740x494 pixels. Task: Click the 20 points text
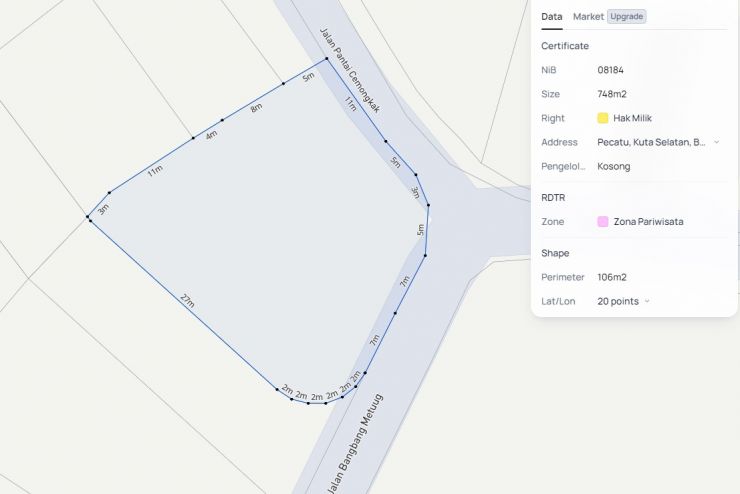[617, 301]
